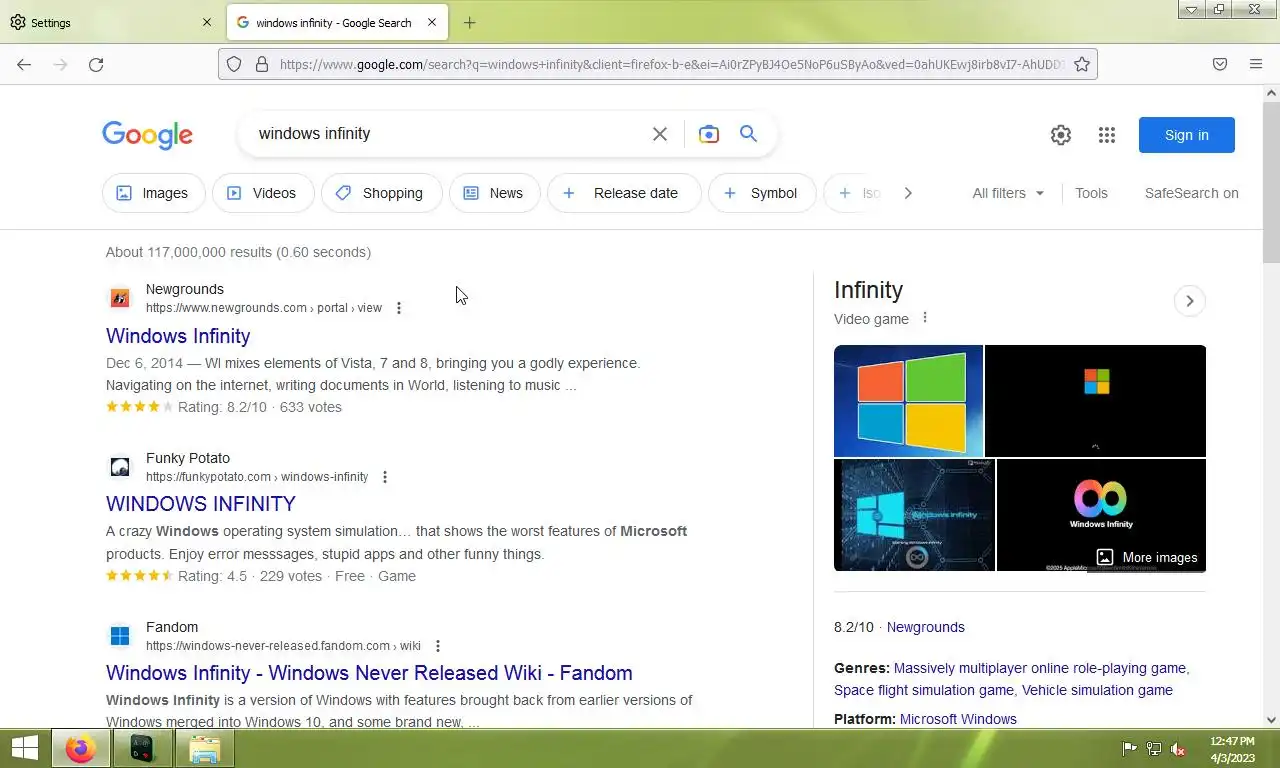Image resolution: width=1280 pixels, height=768 pixels.
Task: Open the Space flight simulation game link
Action: [x=924, y=690]
